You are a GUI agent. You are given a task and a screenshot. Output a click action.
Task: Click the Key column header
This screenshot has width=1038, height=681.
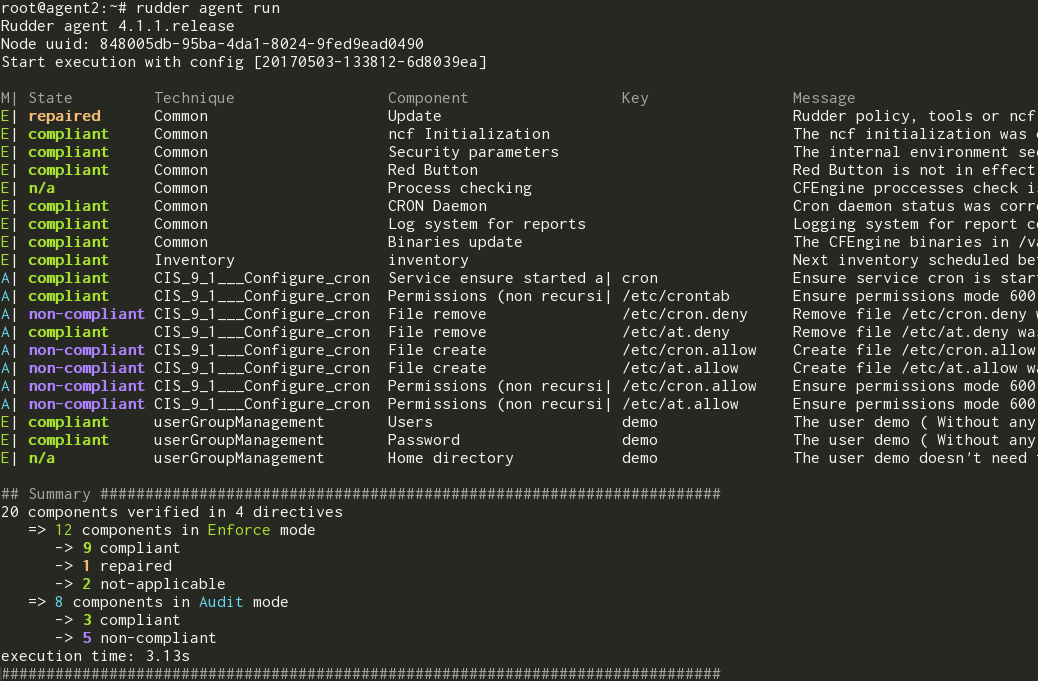[x=635, y=98]
